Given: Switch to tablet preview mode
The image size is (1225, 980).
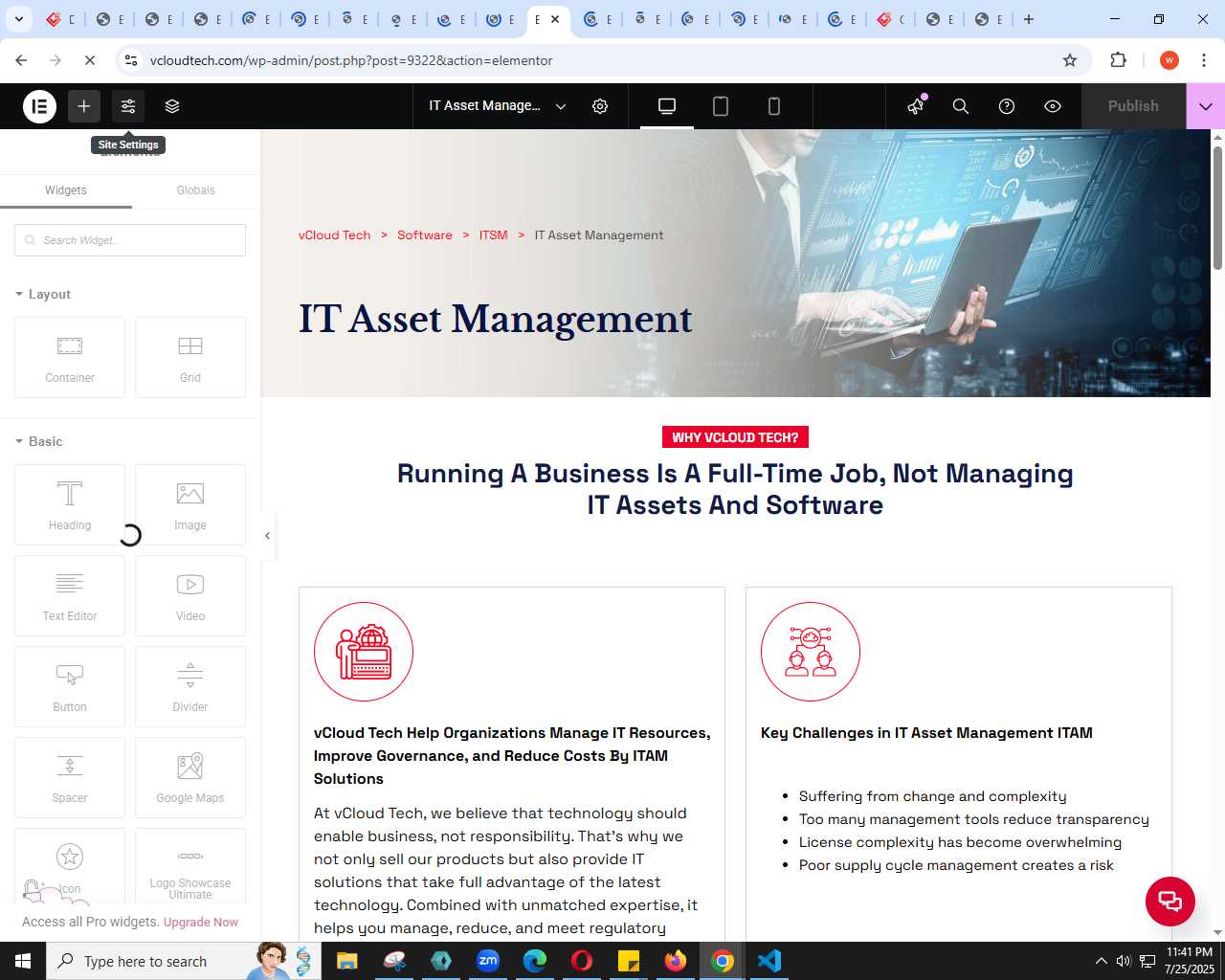Looking at the screenshot, I should click(x=721, y=106).
